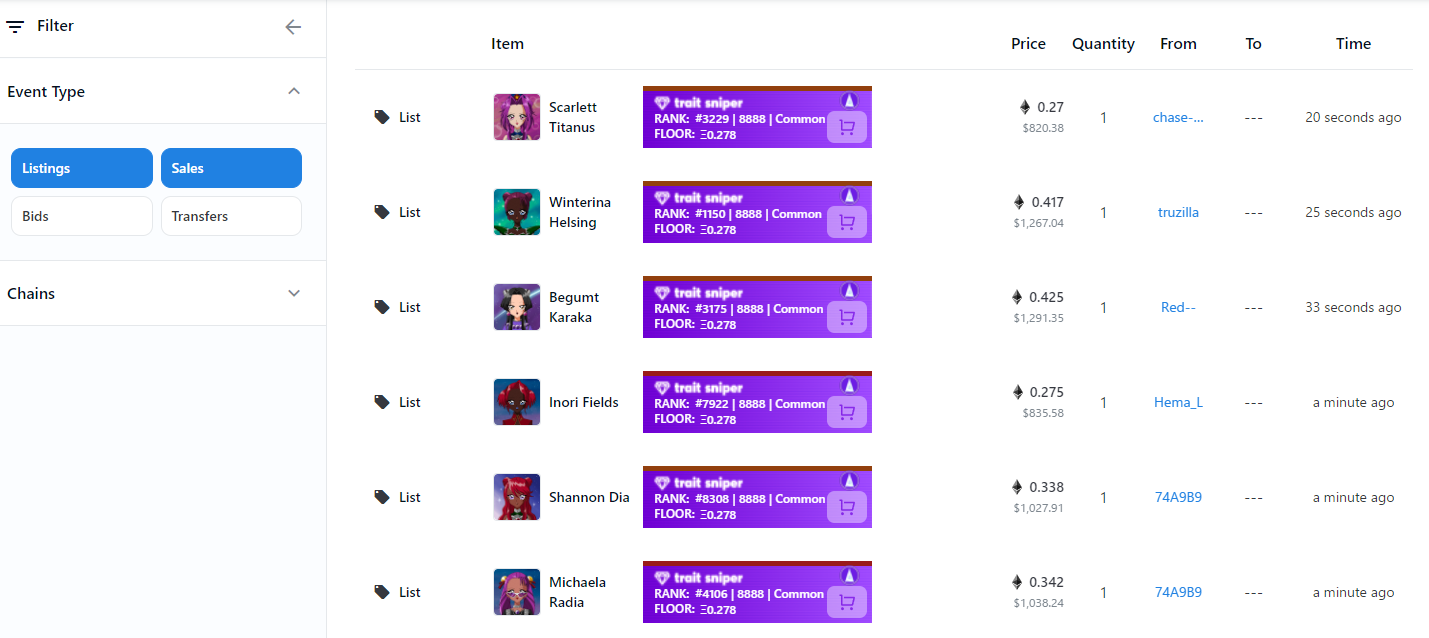Click the Time column header

point(1353,44)
